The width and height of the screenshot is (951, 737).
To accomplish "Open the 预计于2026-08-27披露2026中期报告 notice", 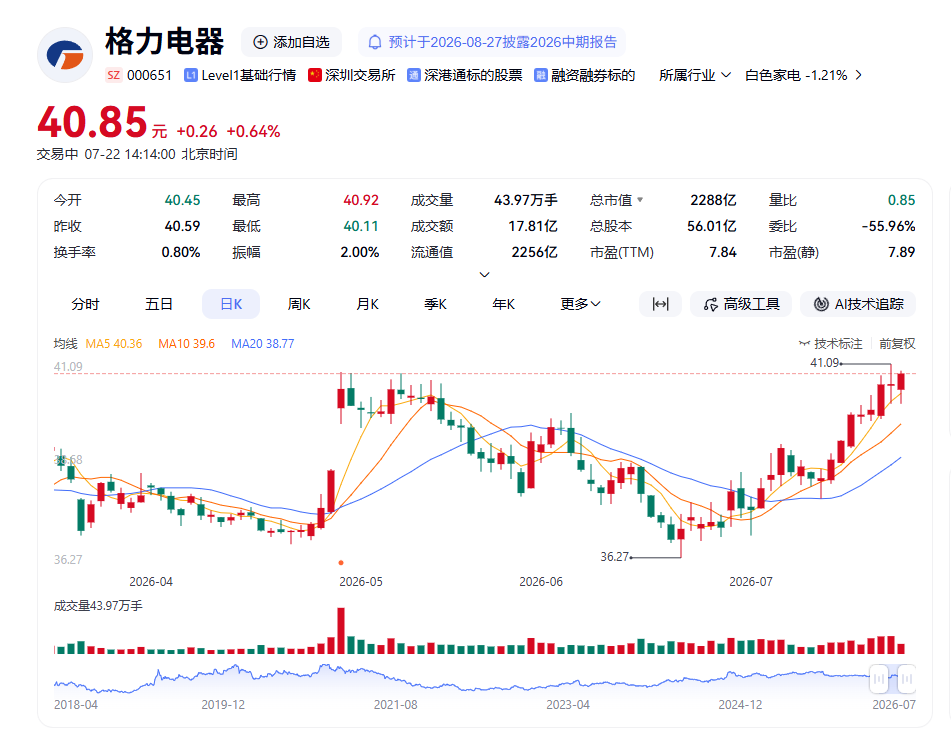I will point(492,42).
